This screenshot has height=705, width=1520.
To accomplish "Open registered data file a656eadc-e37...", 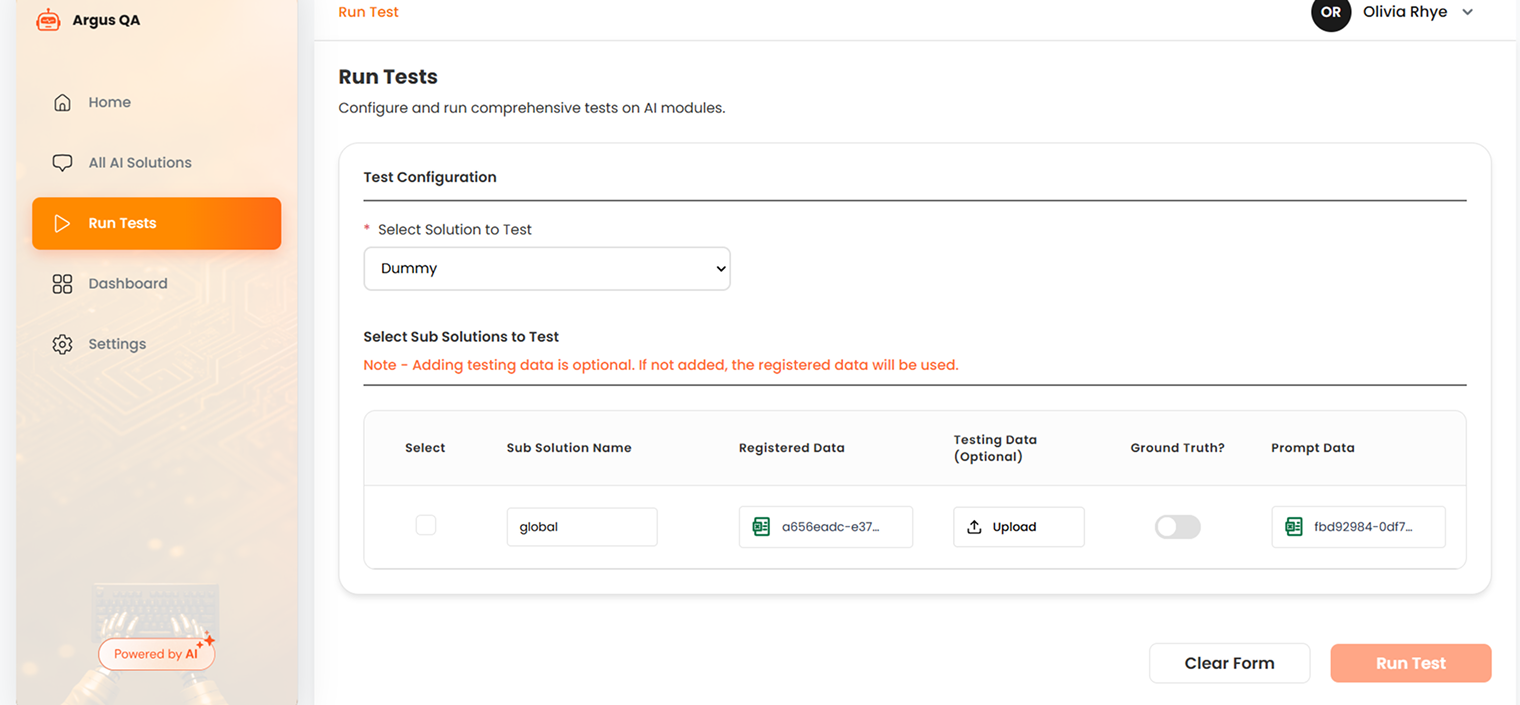I will (825, 527).
